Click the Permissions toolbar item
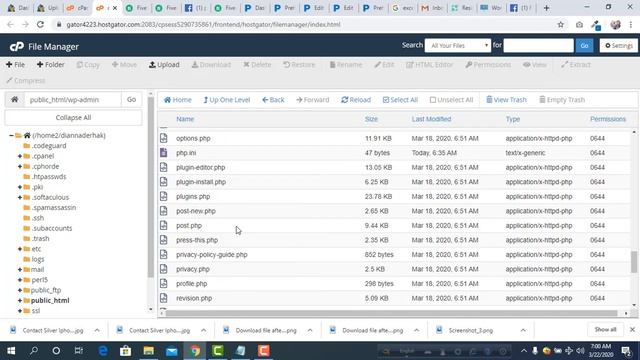640x360 pixels. coord(488,64)
